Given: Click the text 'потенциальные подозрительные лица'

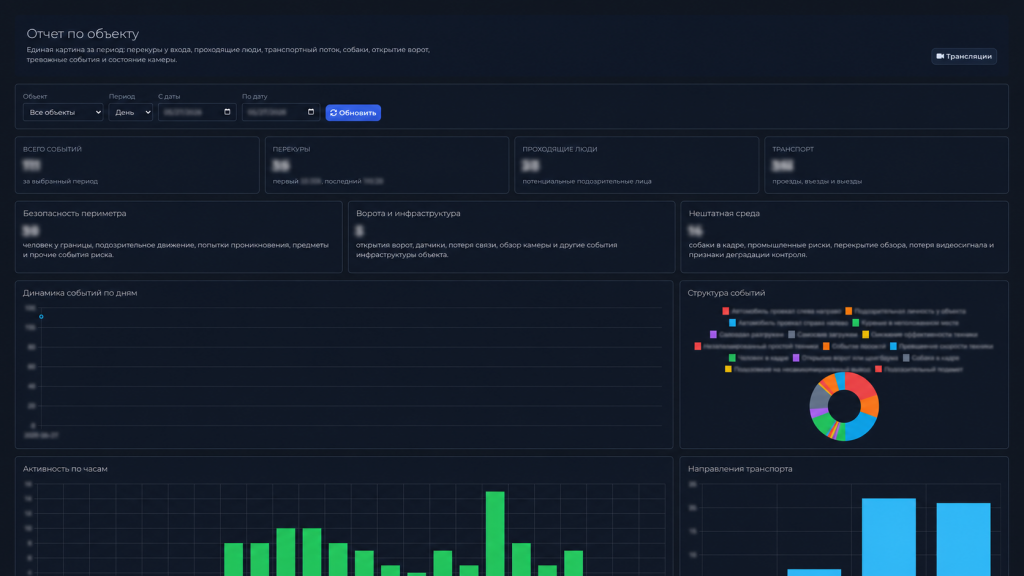Looking at the screenshot, I should click(587, 182).
